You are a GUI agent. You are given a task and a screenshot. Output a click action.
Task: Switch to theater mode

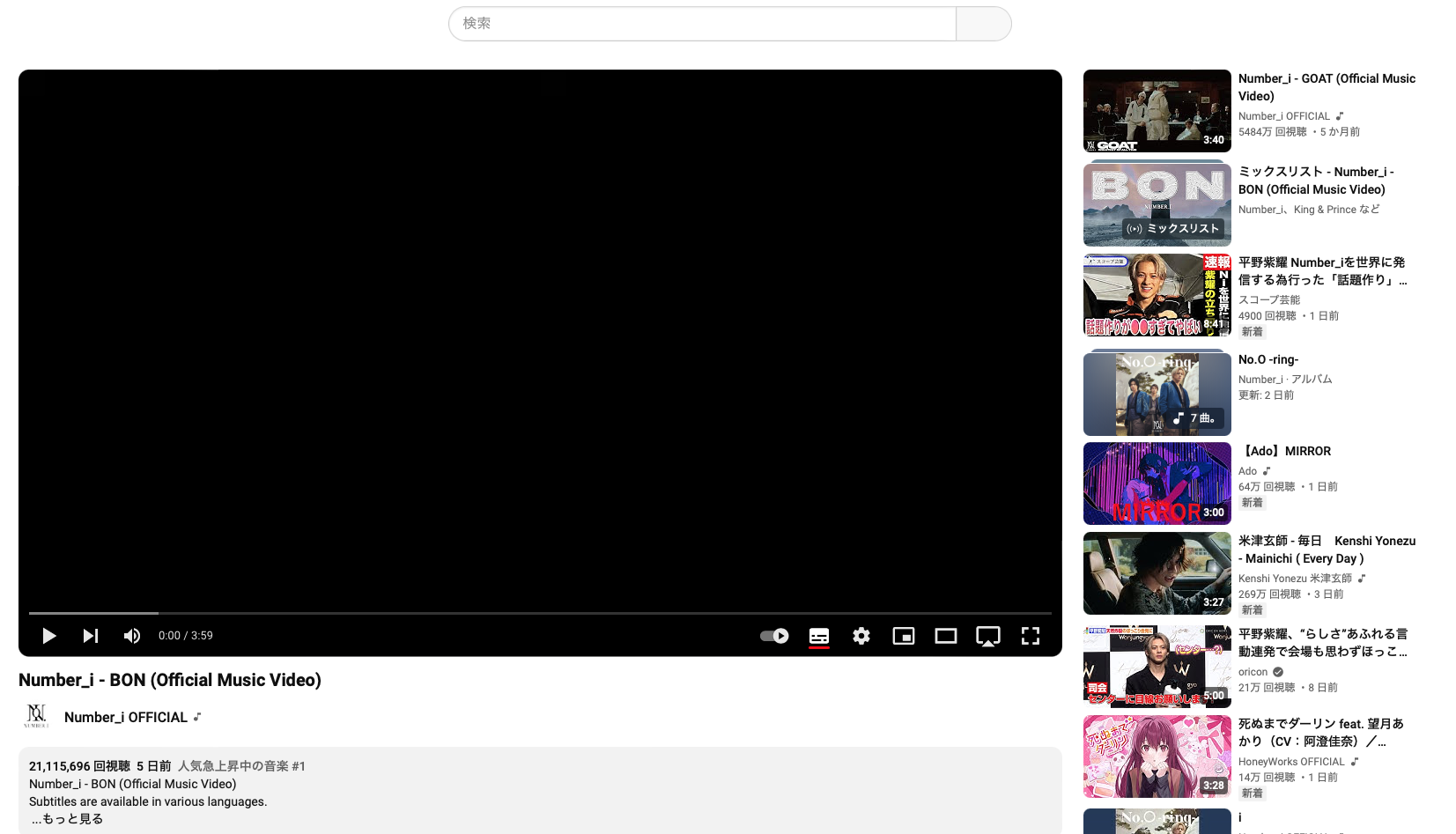946,636
